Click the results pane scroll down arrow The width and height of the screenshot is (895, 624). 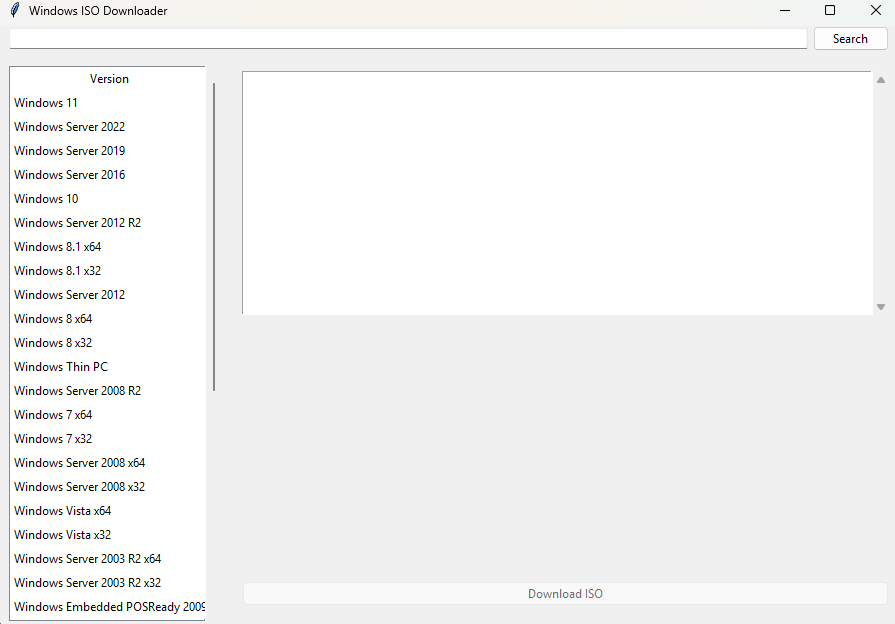(881, 307)
